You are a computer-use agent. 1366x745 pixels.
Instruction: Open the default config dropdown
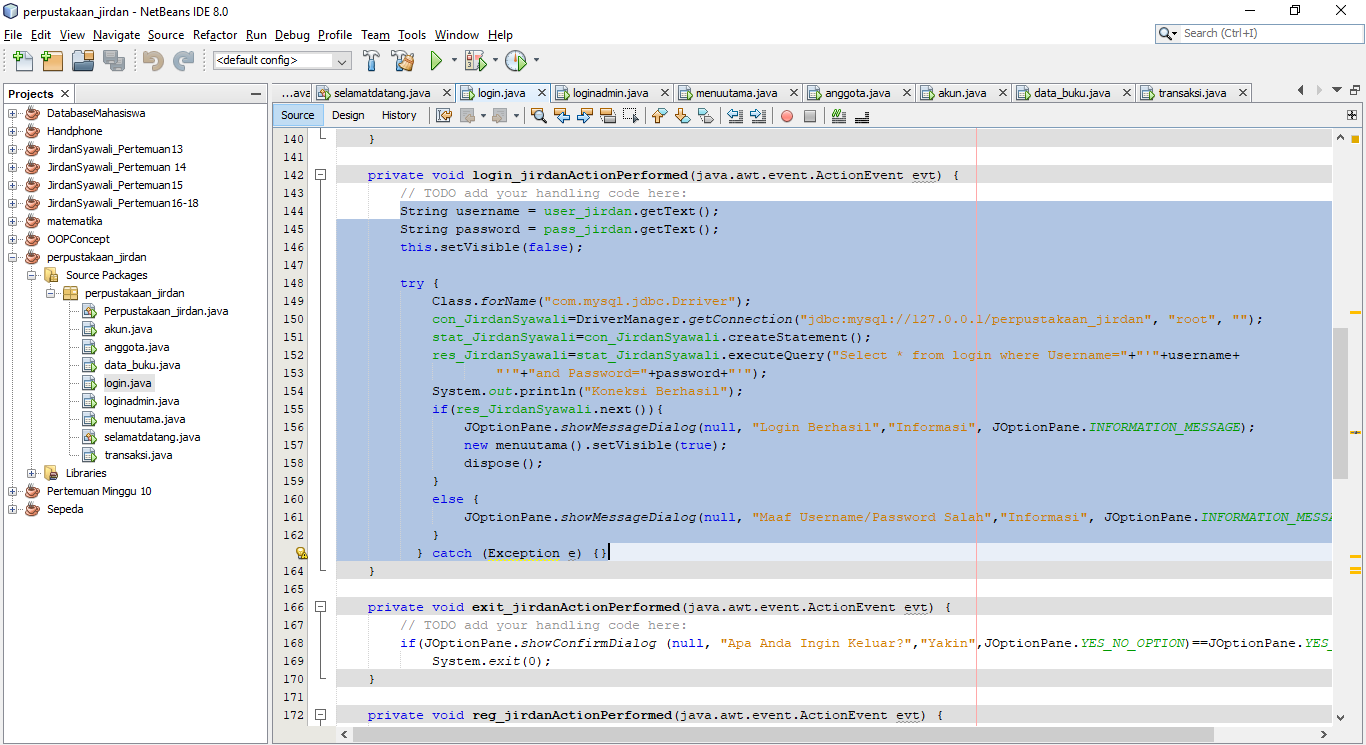point(341,60)
